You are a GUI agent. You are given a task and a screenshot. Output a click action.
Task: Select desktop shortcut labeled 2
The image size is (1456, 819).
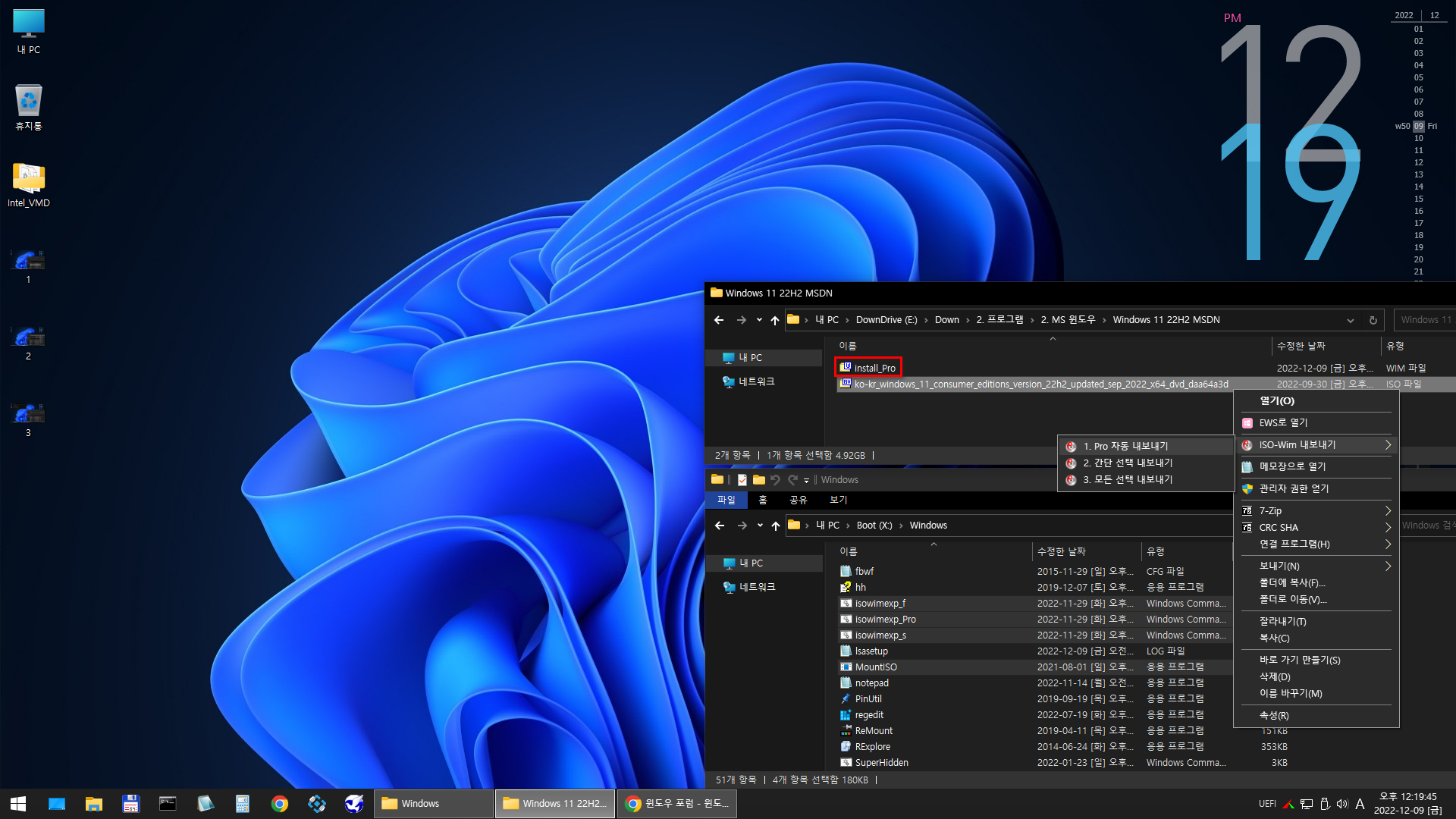pos(29,342)
